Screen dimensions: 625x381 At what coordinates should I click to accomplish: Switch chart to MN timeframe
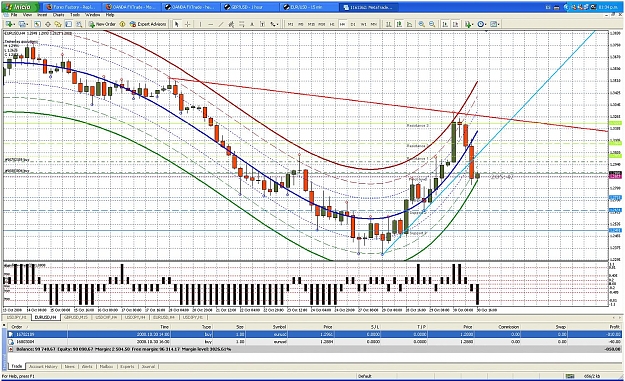[x=373, y=24]
